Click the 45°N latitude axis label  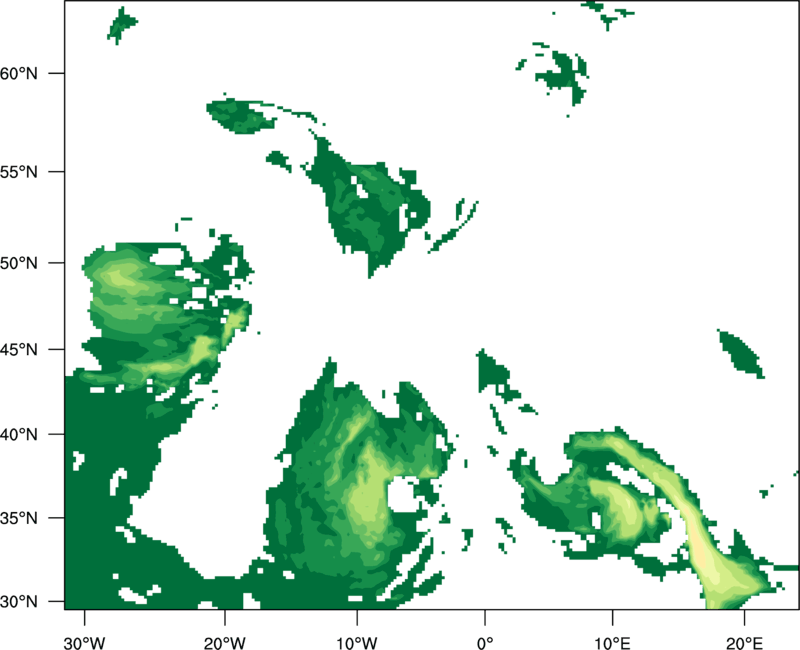click(x=19, y=349)
